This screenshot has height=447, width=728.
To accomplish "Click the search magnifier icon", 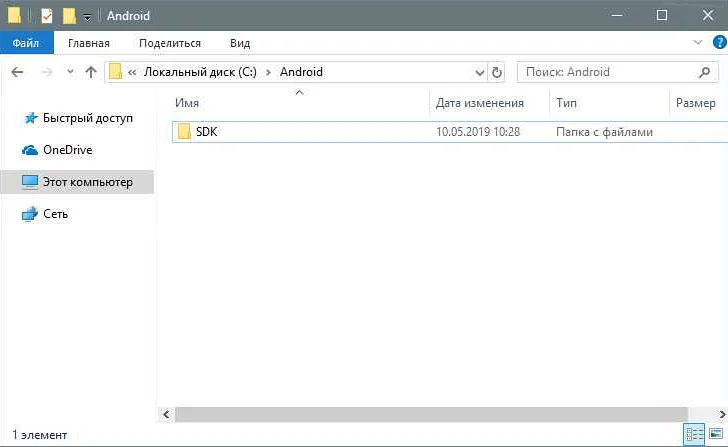I will (704, 72).
